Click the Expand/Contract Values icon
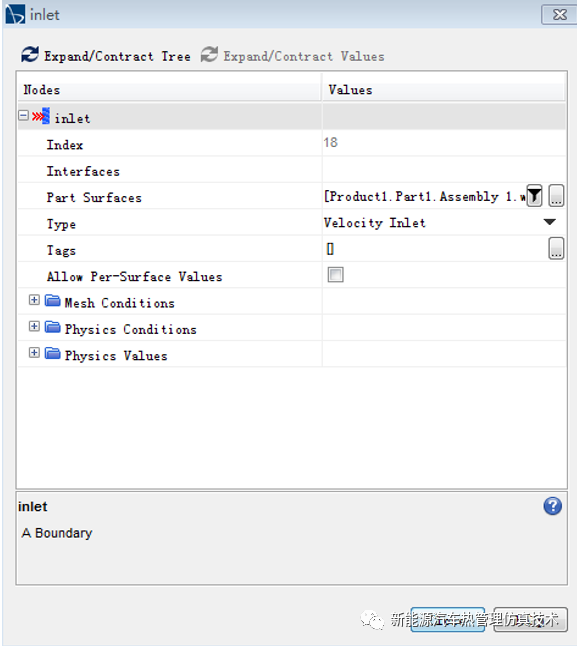The image size is (577, 646). point(209,55)
